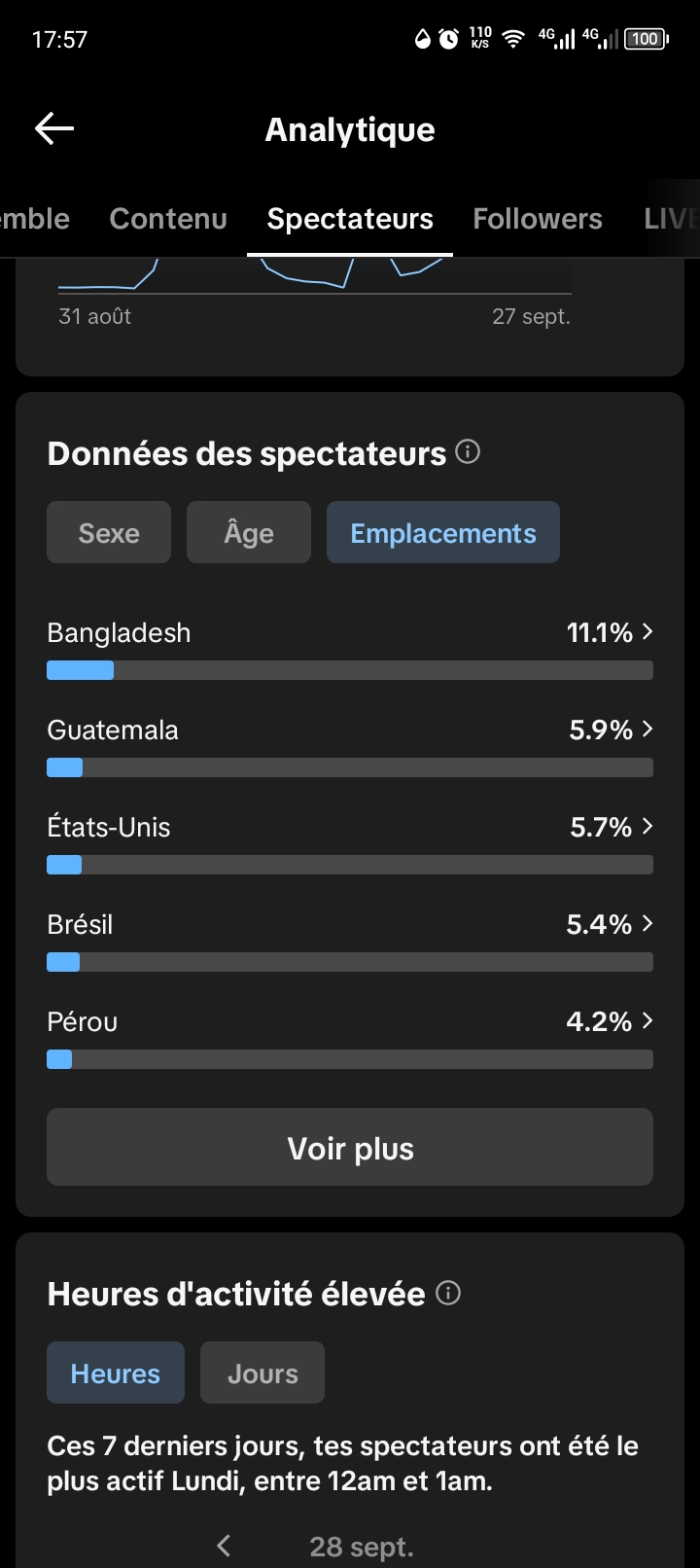Go to previous day with left chevron
Viewport: 700px width, 1568px height.
224,1545
